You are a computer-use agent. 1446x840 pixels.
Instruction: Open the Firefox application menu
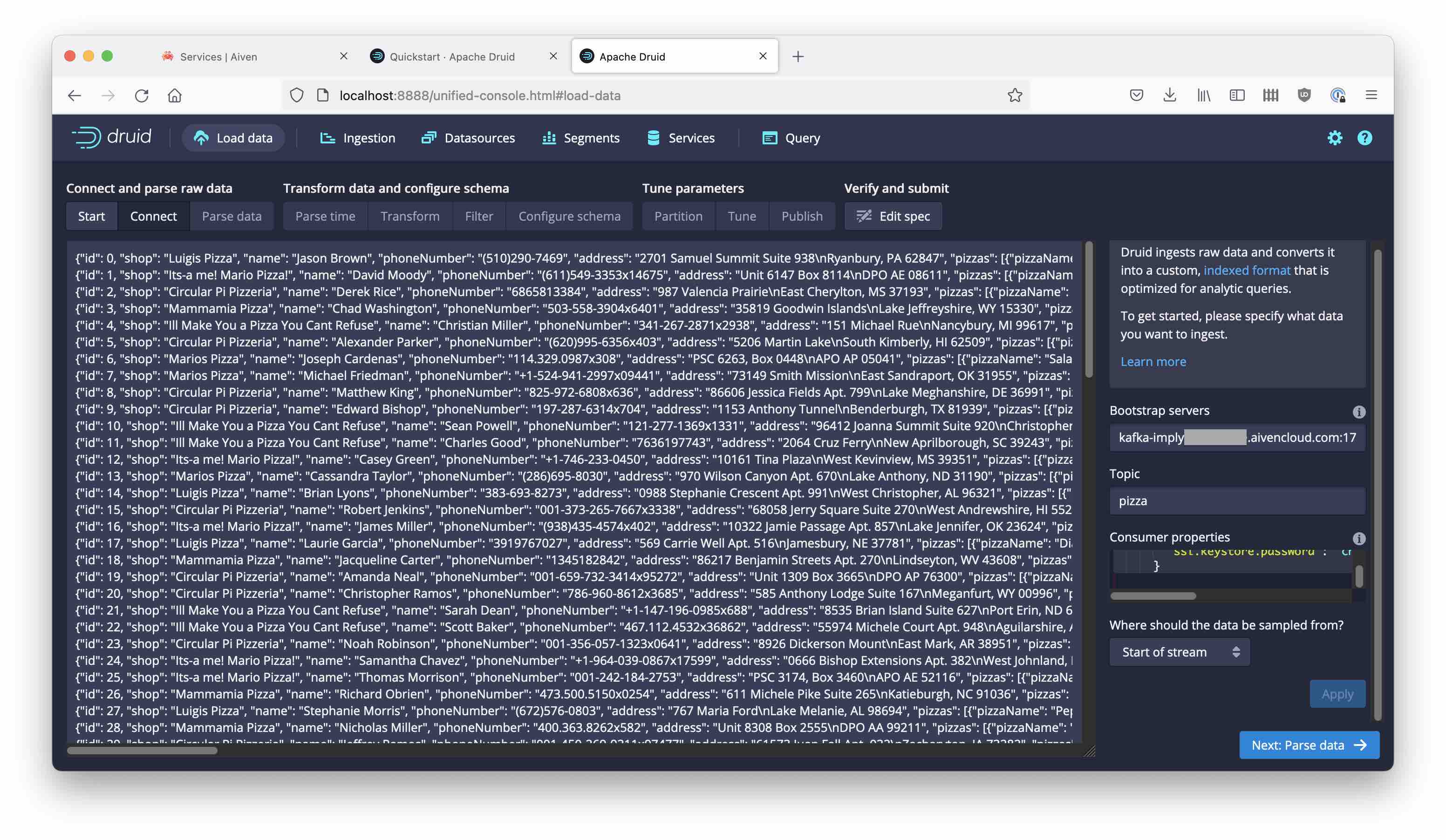tap(1371, 95)
